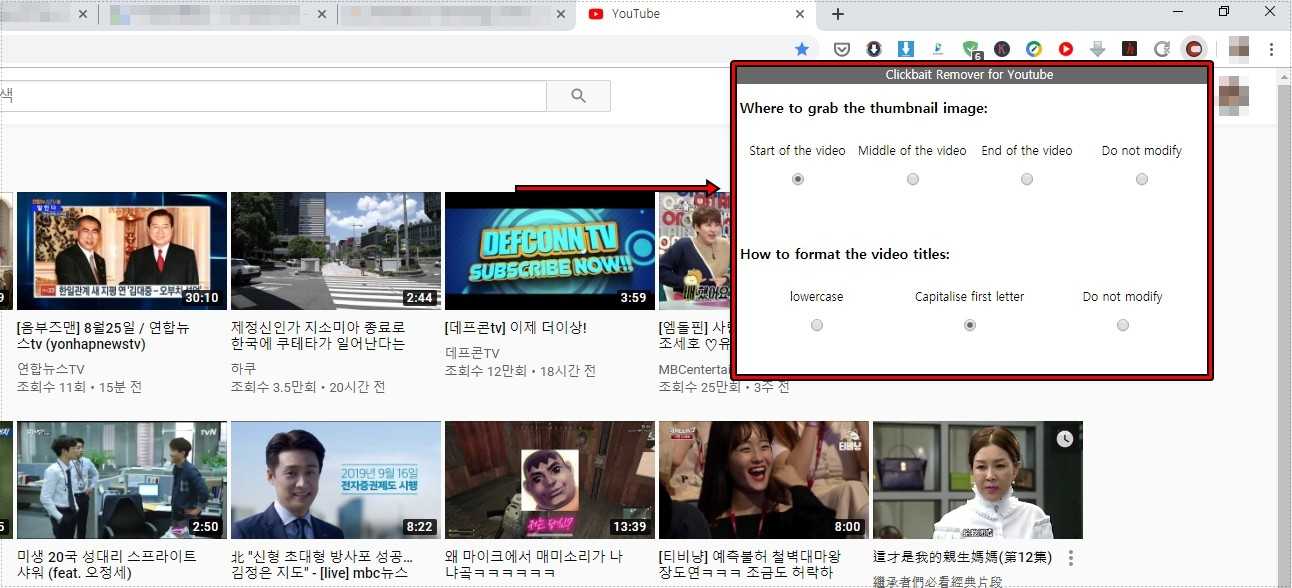Open the watch-later clock on the last thumbnail
This screenshot has height=588, width=1292.
(1064, 438)
